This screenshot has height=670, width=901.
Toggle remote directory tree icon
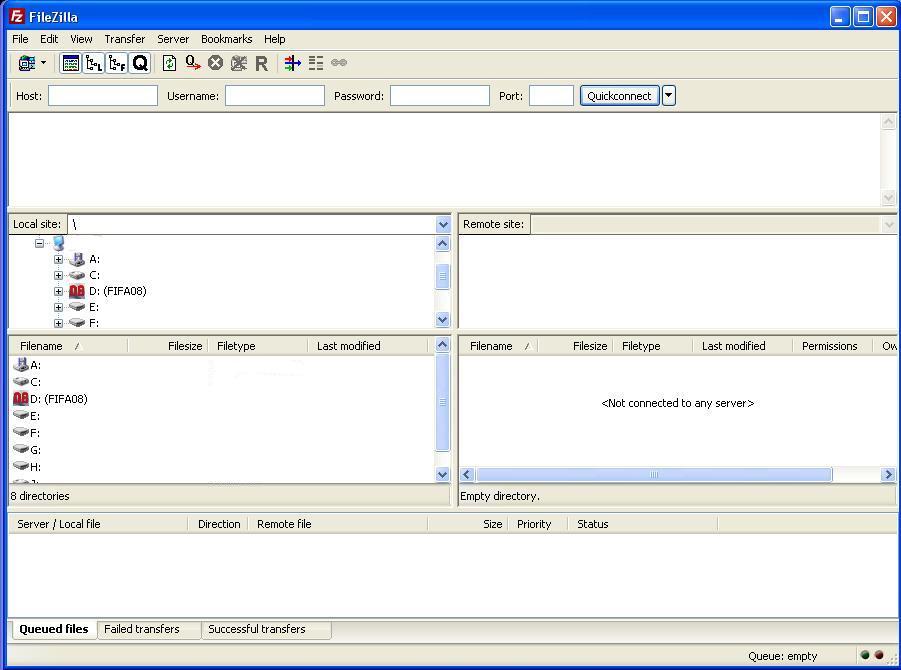coord(117,63)
